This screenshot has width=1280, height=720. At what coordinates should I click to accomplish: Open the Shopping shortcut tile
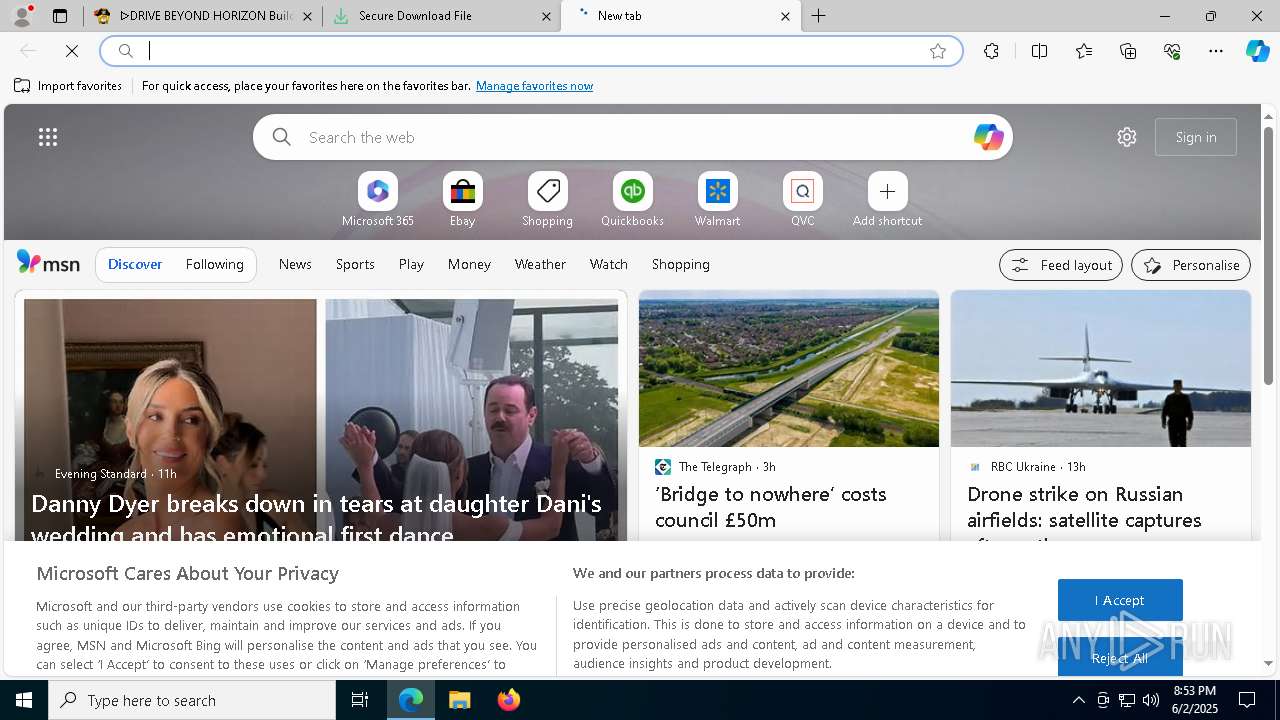pos(547,200)
